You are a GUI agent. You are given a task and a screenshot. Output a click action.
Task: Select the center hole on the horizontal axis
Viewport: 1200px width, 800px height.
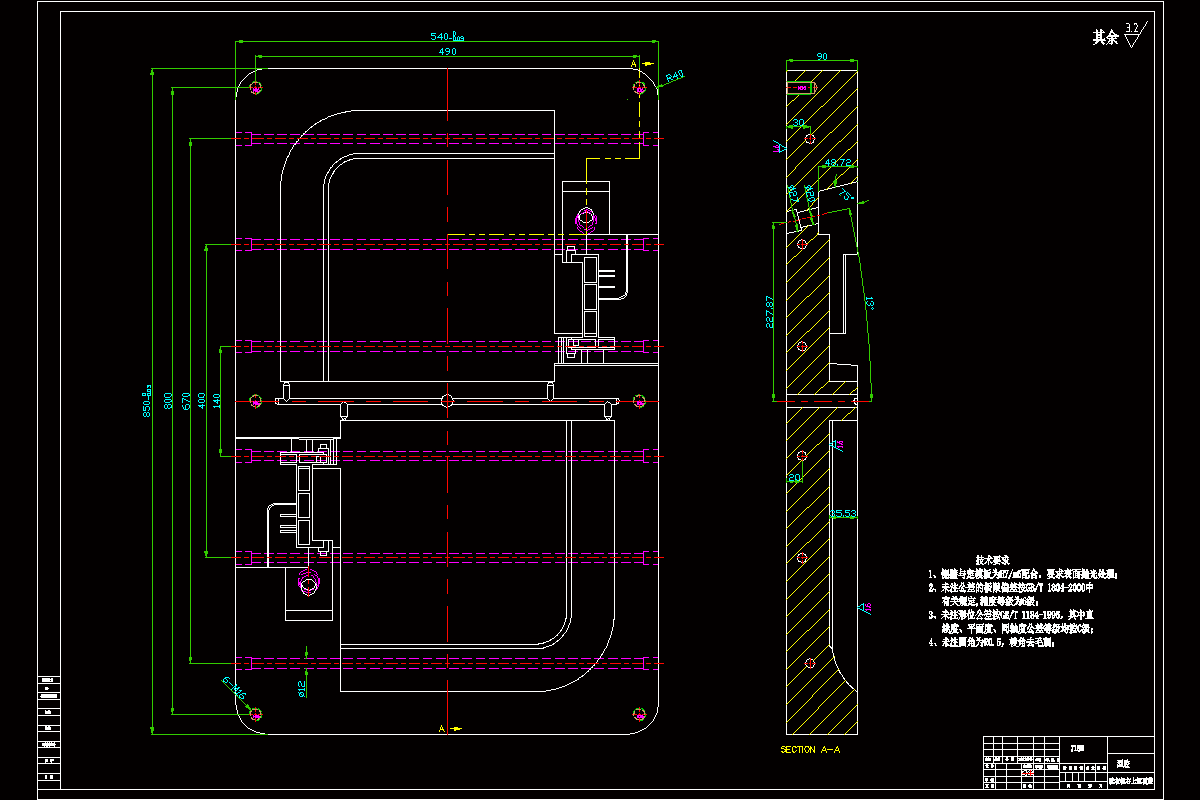pyautogui.click(x=447, y=401)
